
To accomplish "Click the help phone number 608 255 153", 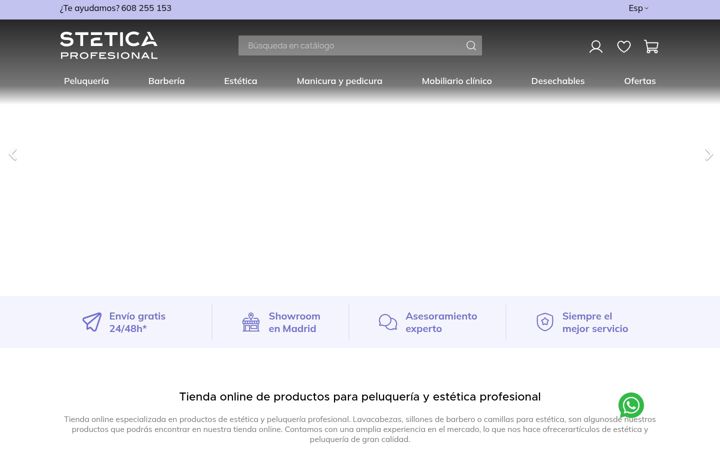I will [146, 8].
